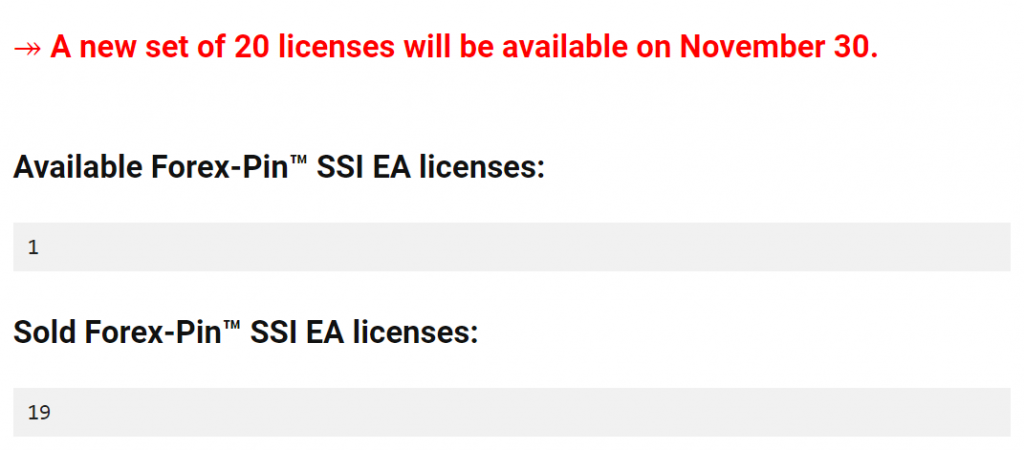The width and height of the screenshot is (1024, 450).
Task: Click the sold licenses field showing 19
Action: (511, 412)
